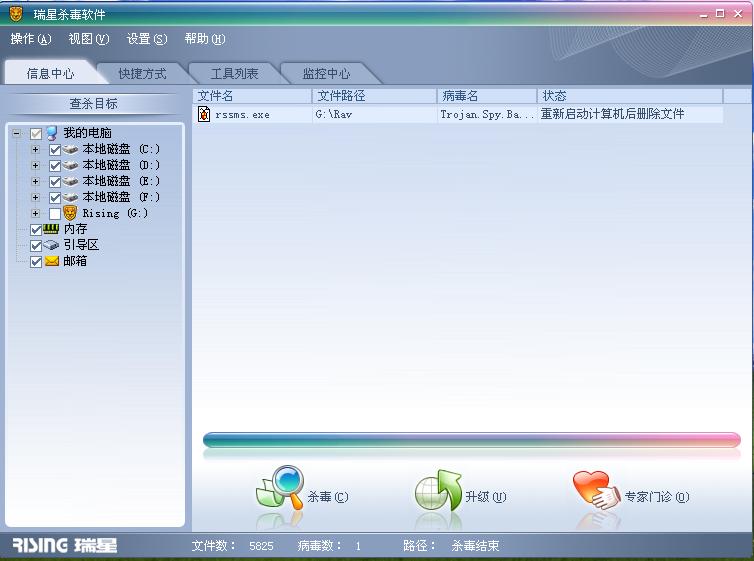754x561 pixels.
Task: Sort by the 文件路径 column header
Action: click(x=375, y=96)
